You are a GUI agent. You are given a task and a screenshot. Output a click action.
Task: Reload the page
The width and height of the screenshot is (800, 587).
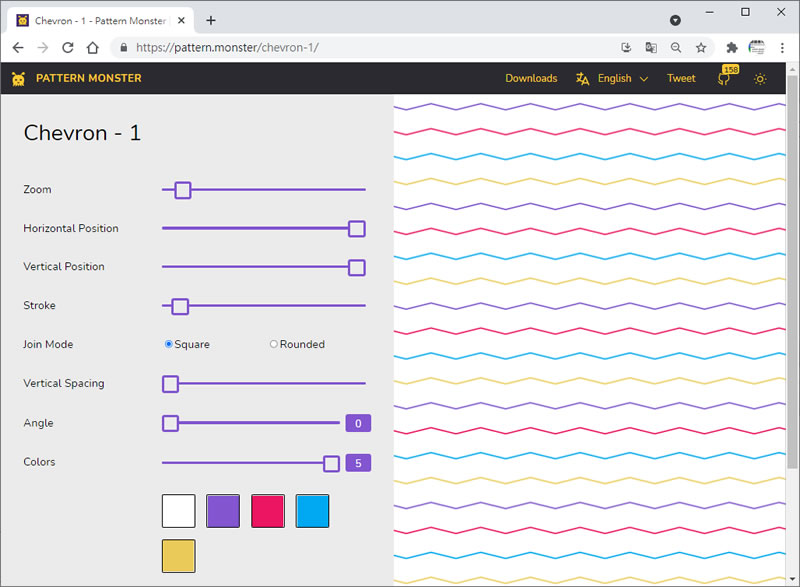68,47
